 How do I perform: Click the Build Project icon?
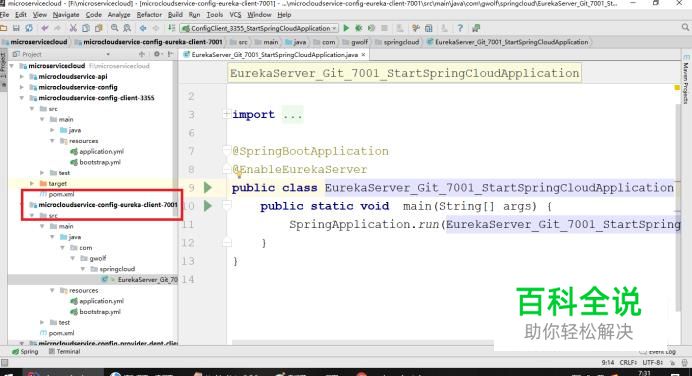[x=172, y=28]
